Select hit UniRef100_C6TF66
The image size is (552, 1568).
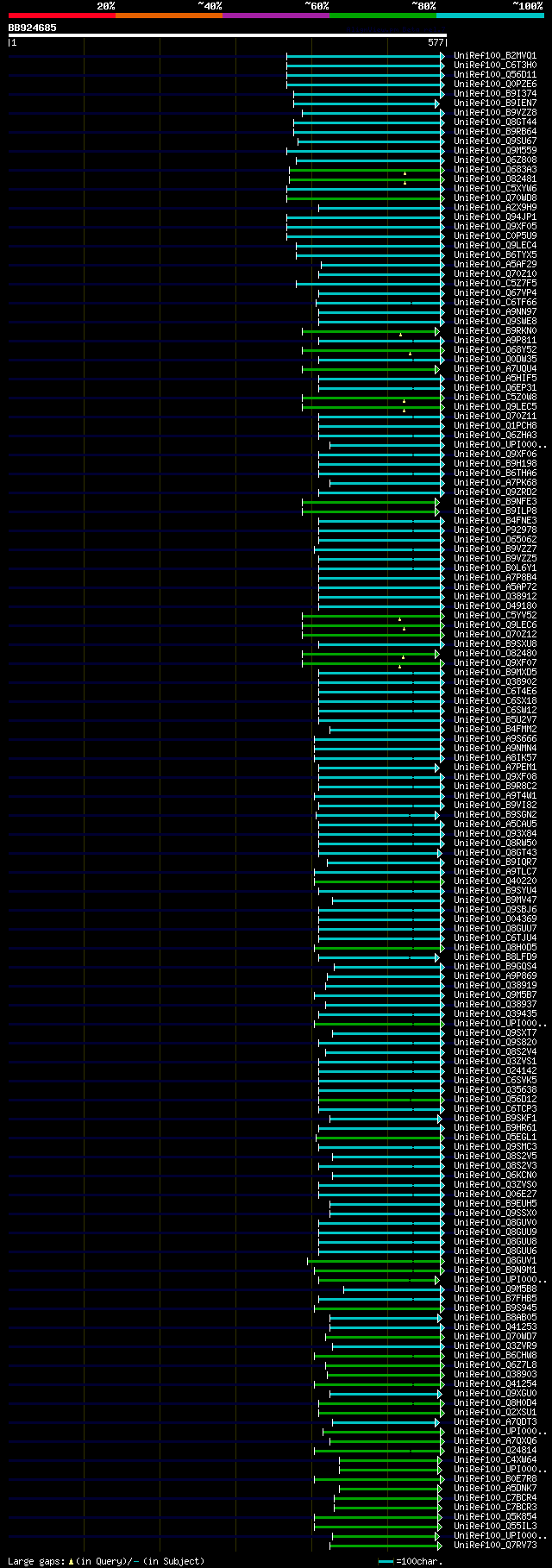tap(495, 302)
